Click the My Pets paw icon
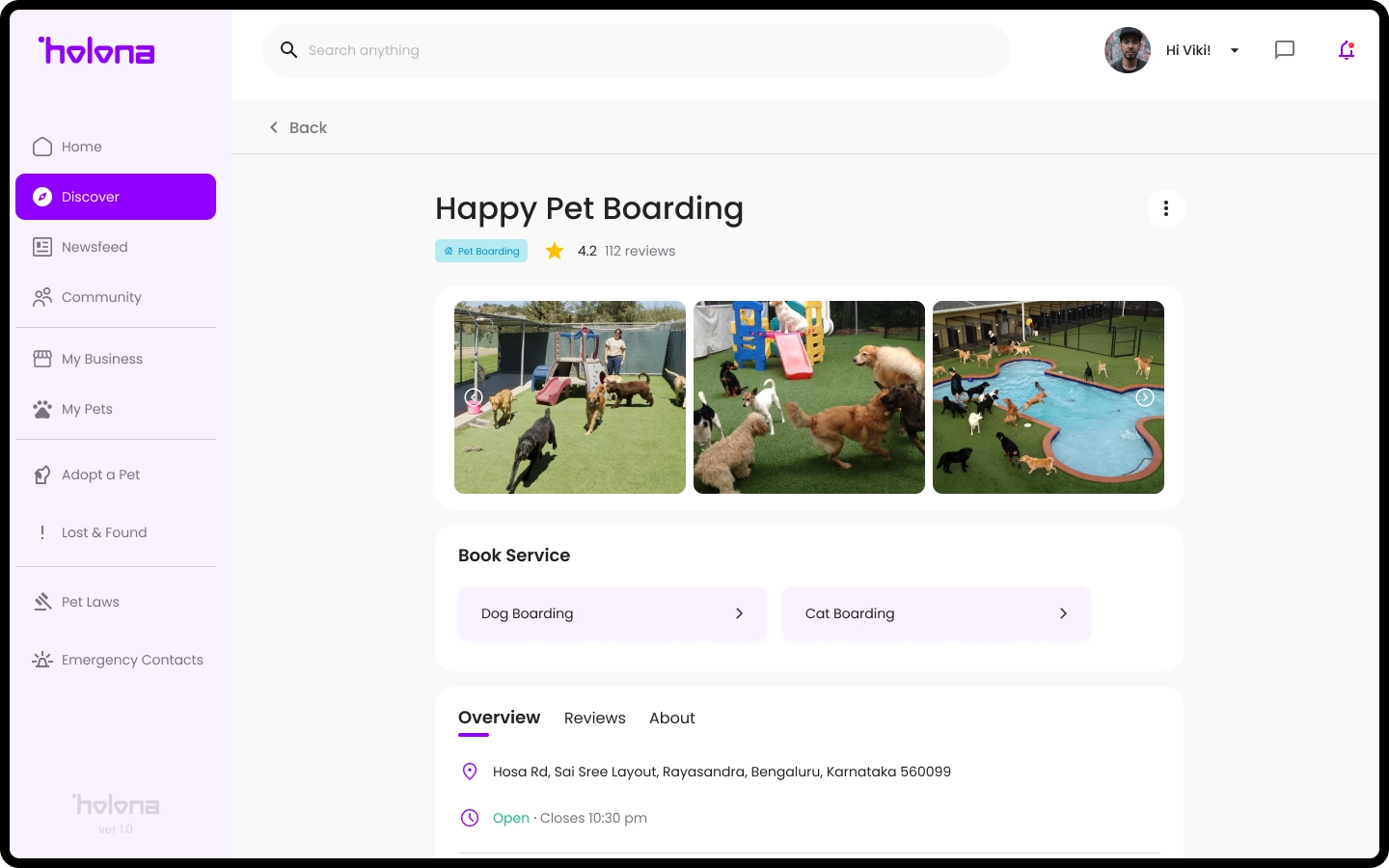Screen dimensions: 1389x868 [x=42, y=409]
